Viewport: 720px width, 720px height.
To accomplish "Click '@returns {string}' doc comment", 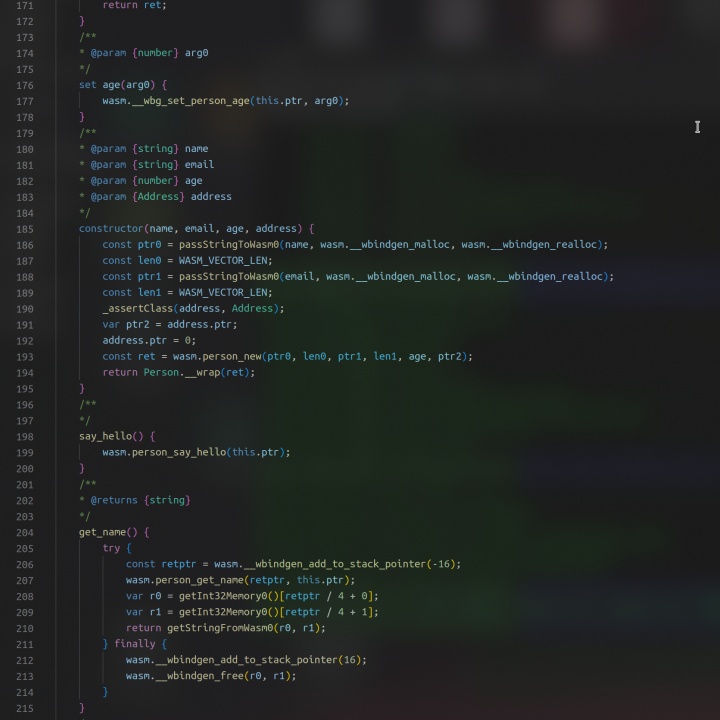I will coord(141,500).
